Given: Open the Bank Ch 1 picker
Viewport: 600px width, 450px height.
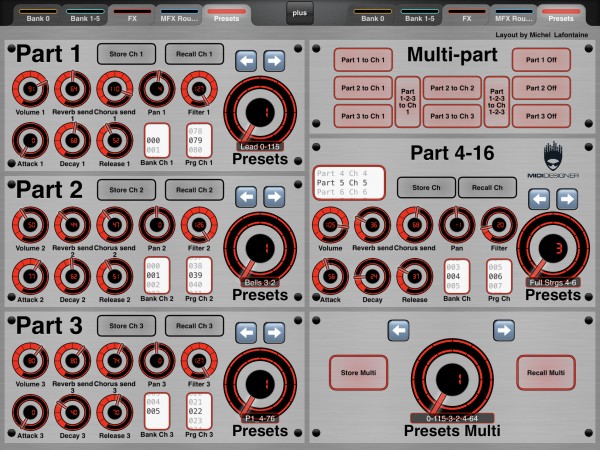Looking at the screenshot, I should 157,140.
